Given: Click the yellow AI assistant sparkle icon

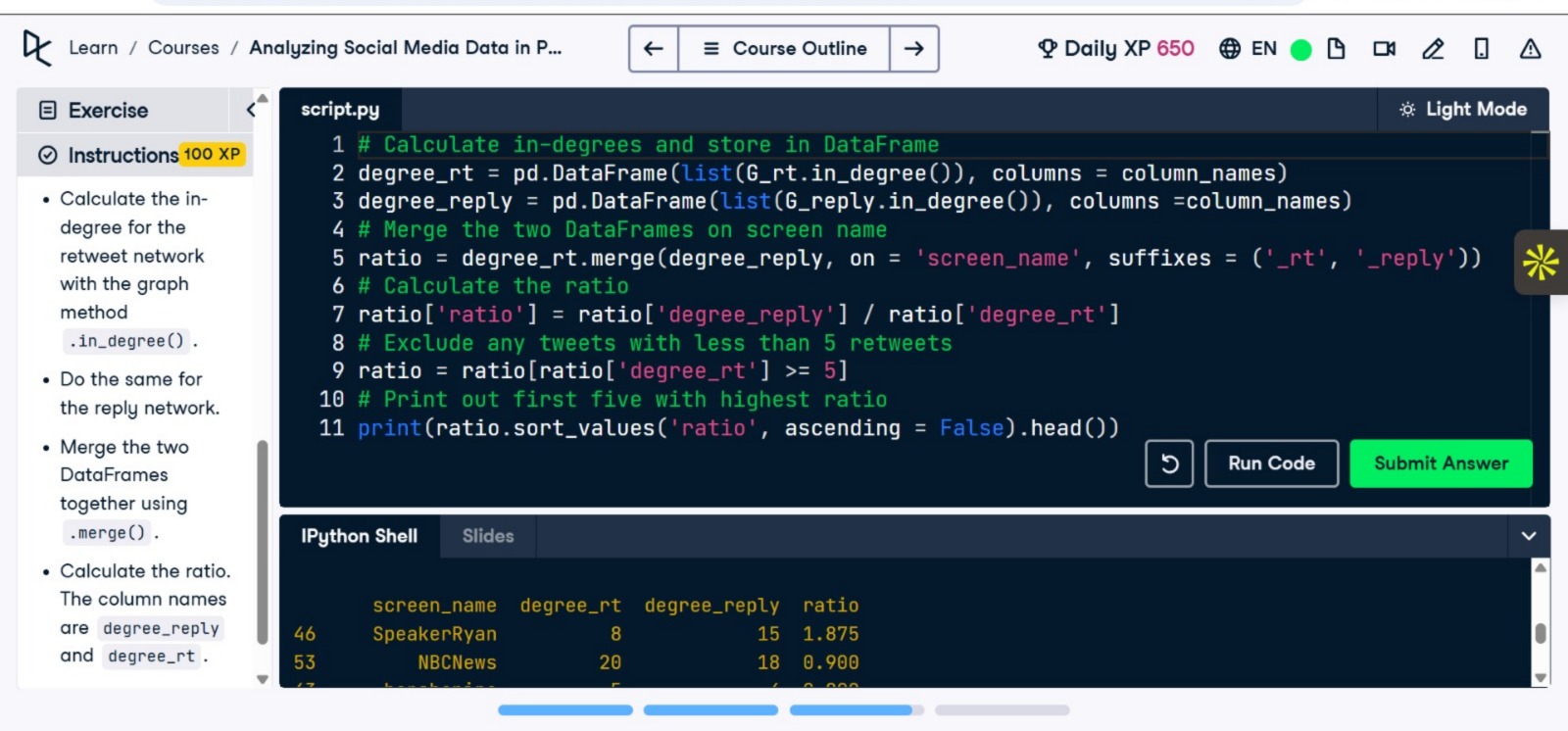Looking at the screenshot, I should click(x=1541, y=262).
